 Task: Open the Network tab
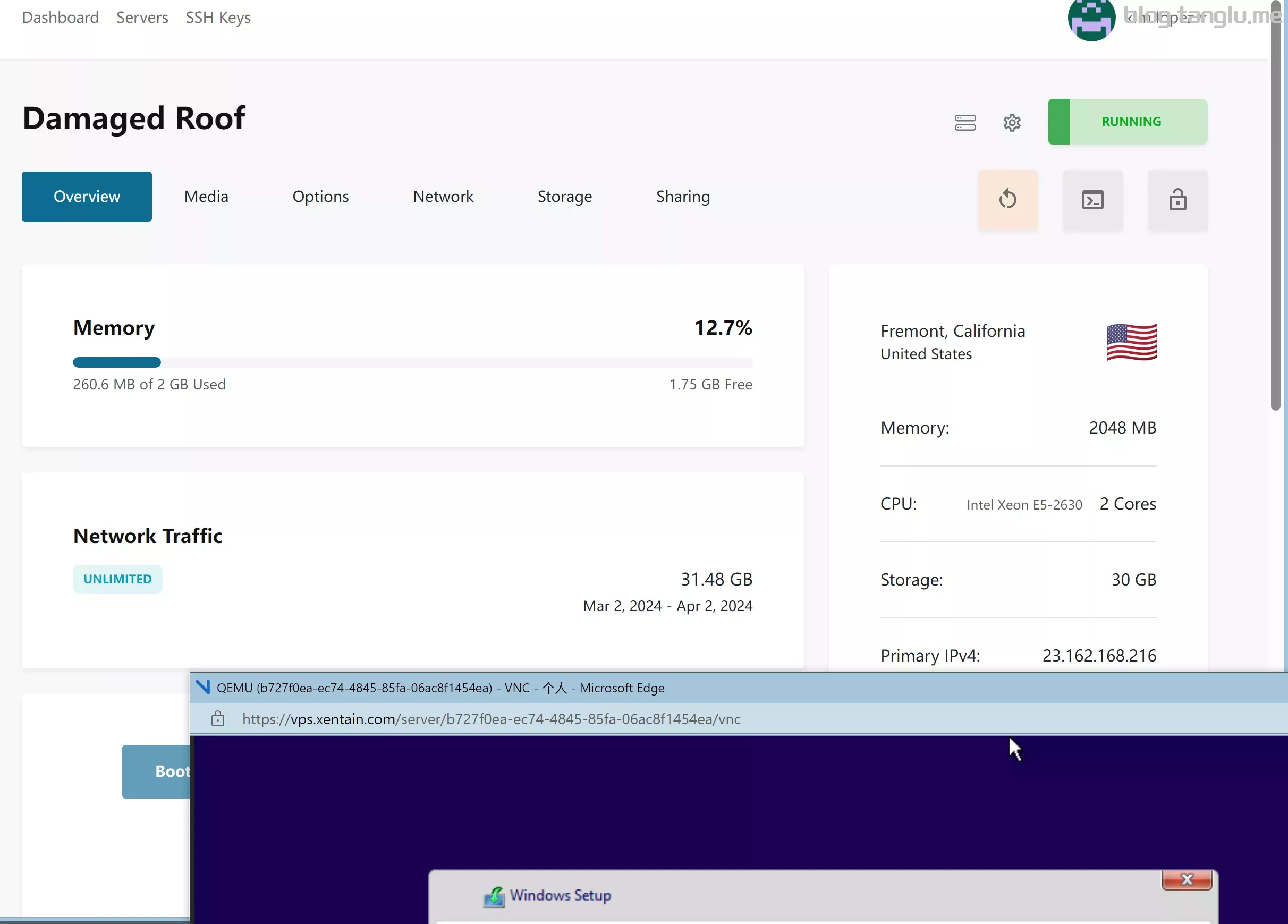coord(443,197)
